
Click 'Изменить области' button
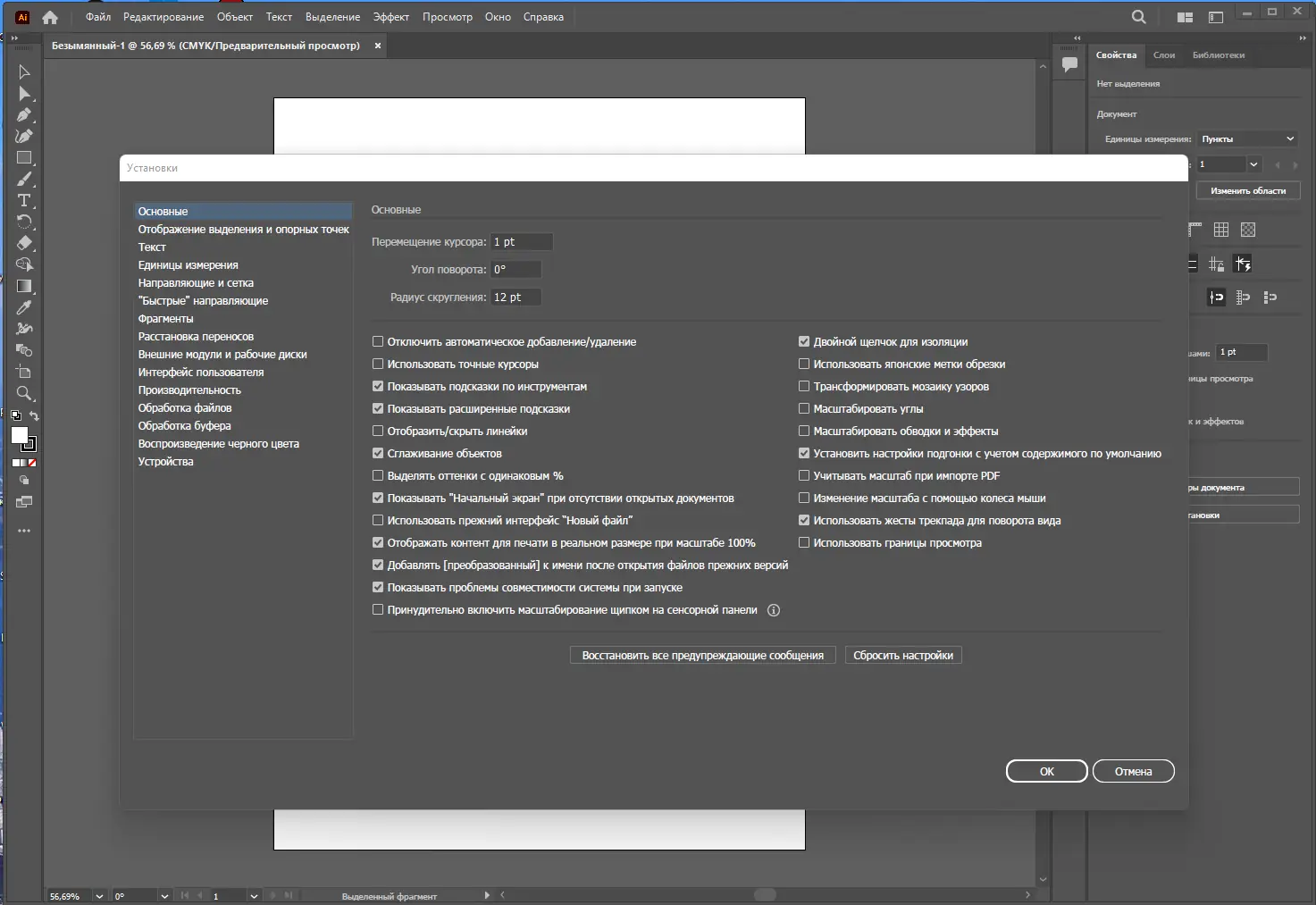click(1248, 191)
